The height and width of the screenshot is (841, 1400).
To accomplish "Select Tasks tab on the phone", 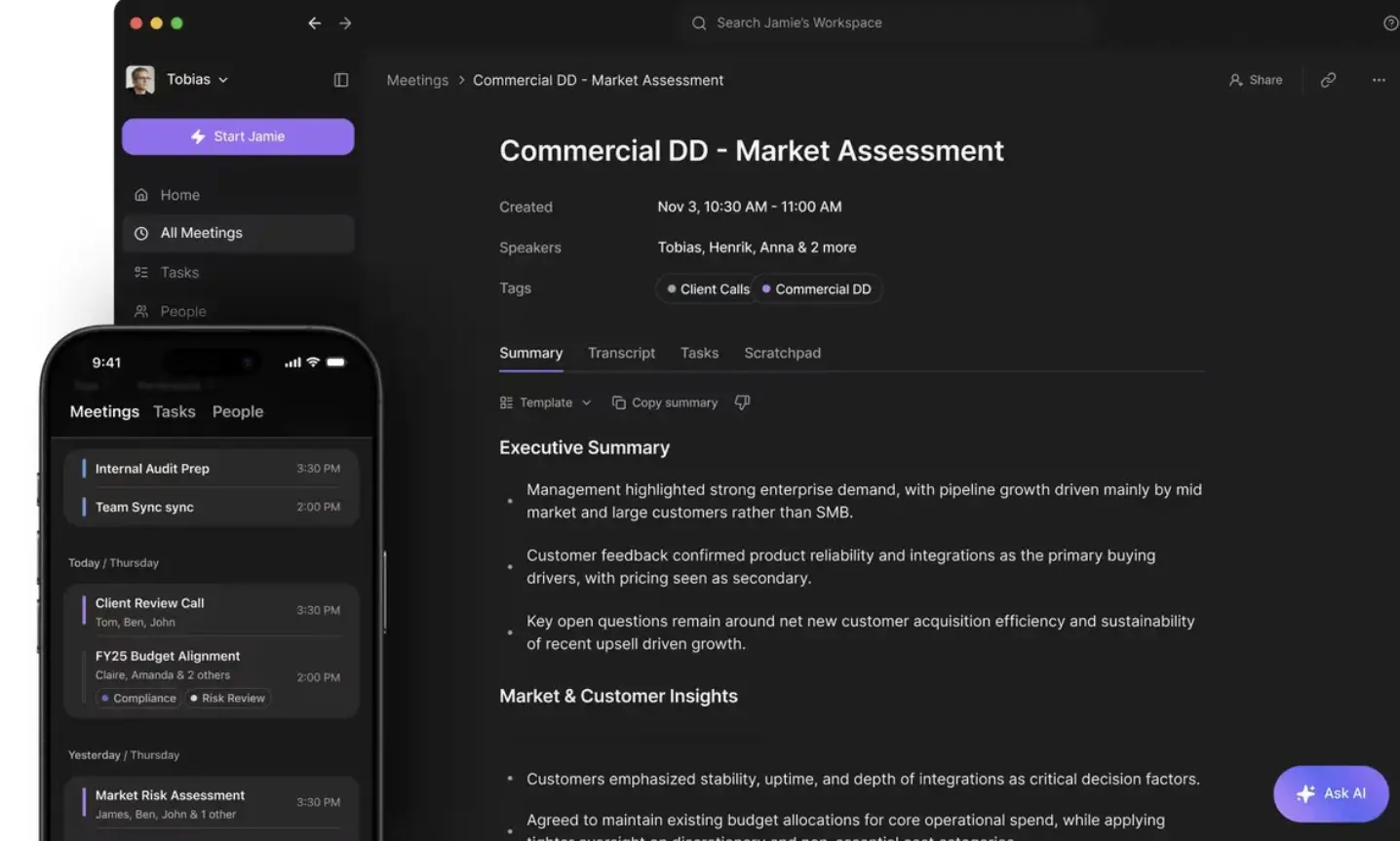I will click(175, 411).
